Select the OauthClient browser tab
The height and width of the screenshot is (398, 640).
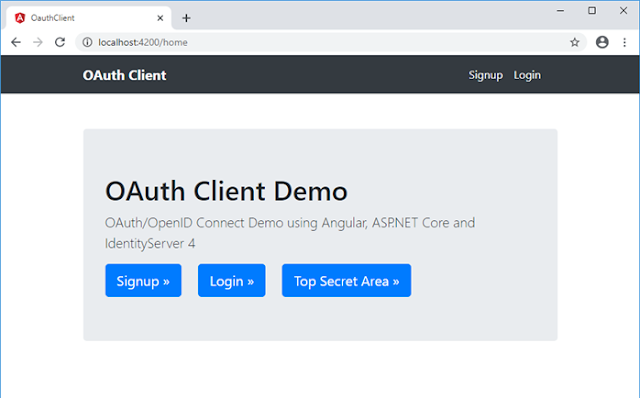tap(89, 18)
